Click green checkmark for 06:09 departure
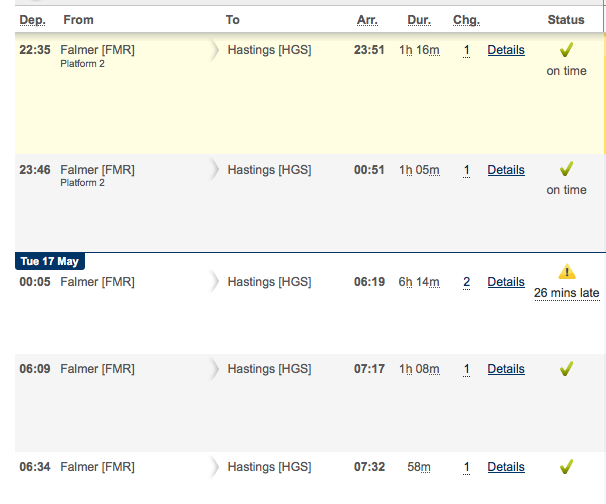The width and height of the screenshot is (606, 504). tap(567, 369)
